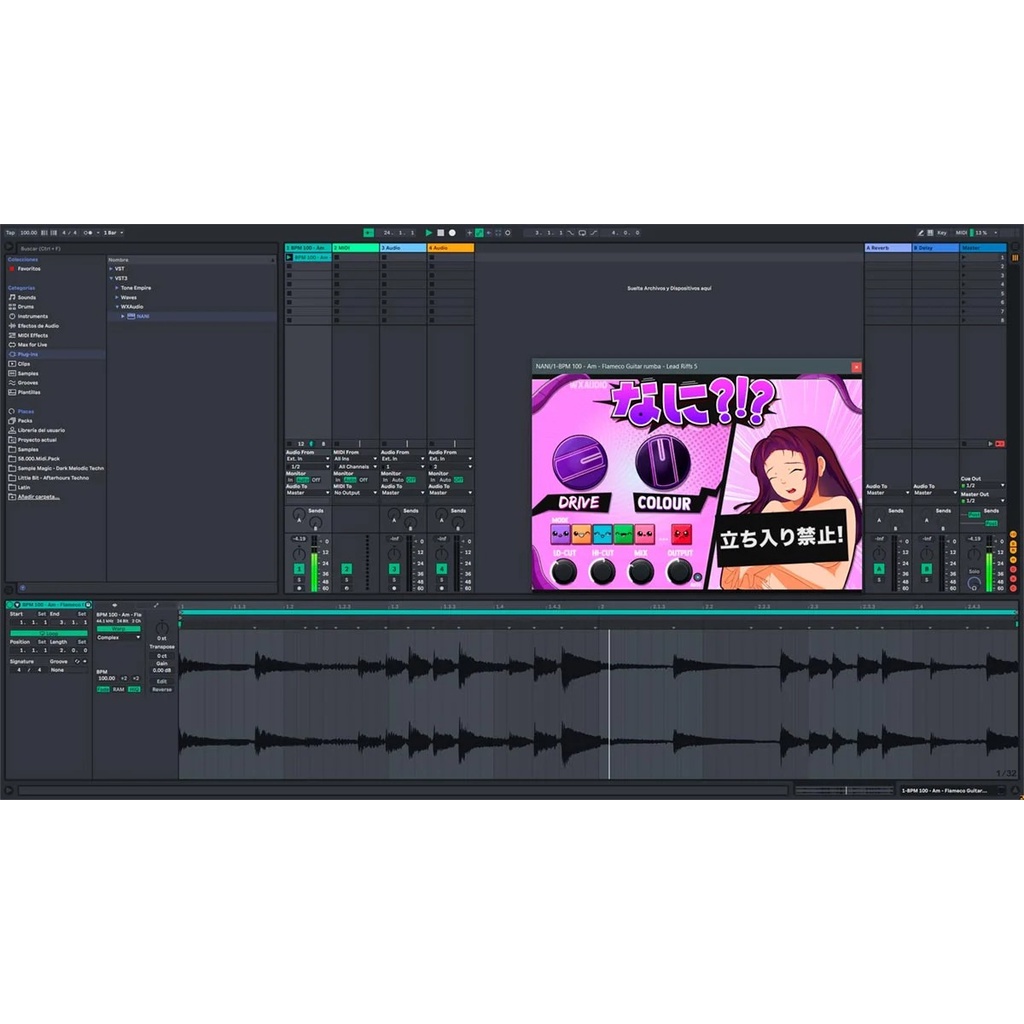The height and width of the screenshot is (1024, 1024).
Task: Select the NANI plugin in browser
Action: click(142, 316)
